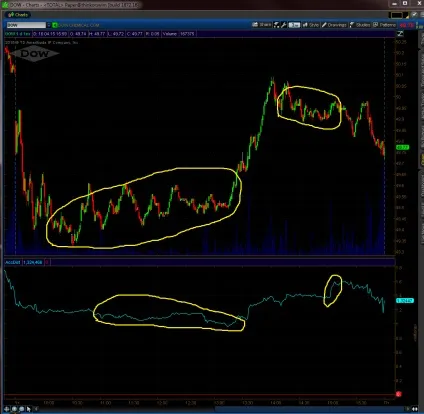Open the Share menu in the chart toolbar
424x414 pixels.
tap(262, 25)
